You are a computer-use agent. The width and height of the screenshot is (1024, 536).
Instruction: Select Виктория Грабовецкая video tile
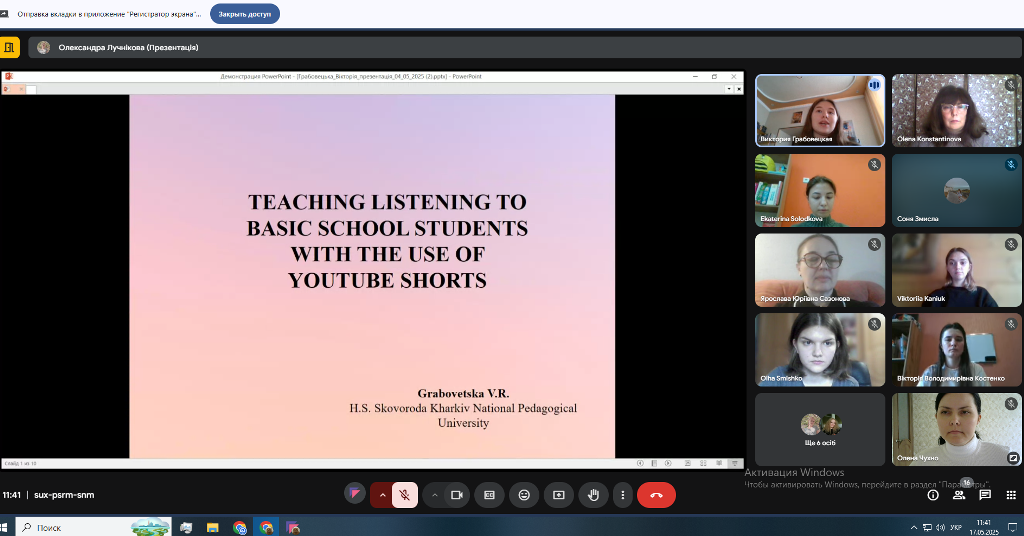(x=820, y=110)
